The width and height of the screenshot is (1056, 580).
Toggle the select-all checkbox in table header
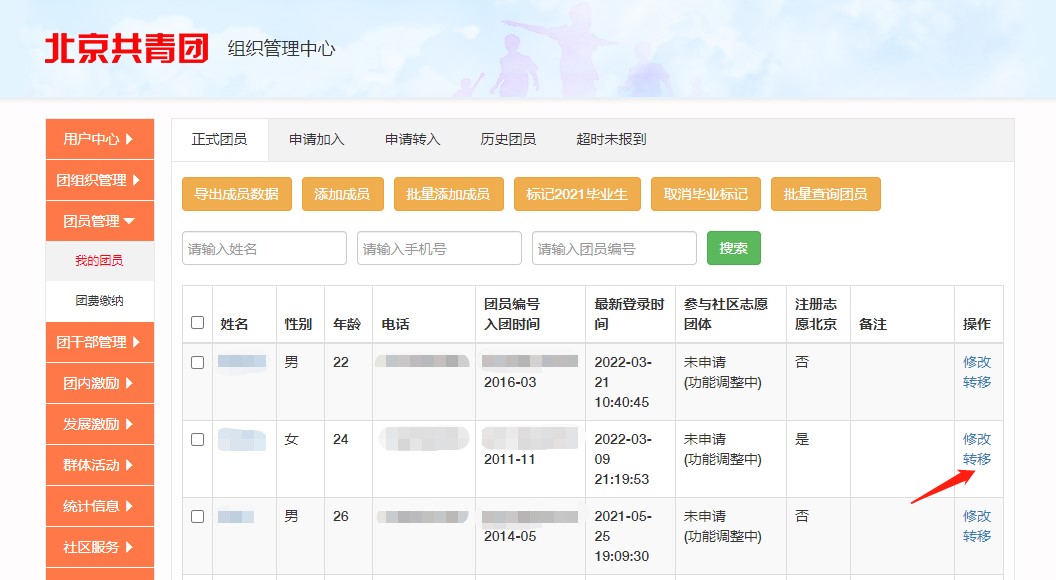[197, 323]
